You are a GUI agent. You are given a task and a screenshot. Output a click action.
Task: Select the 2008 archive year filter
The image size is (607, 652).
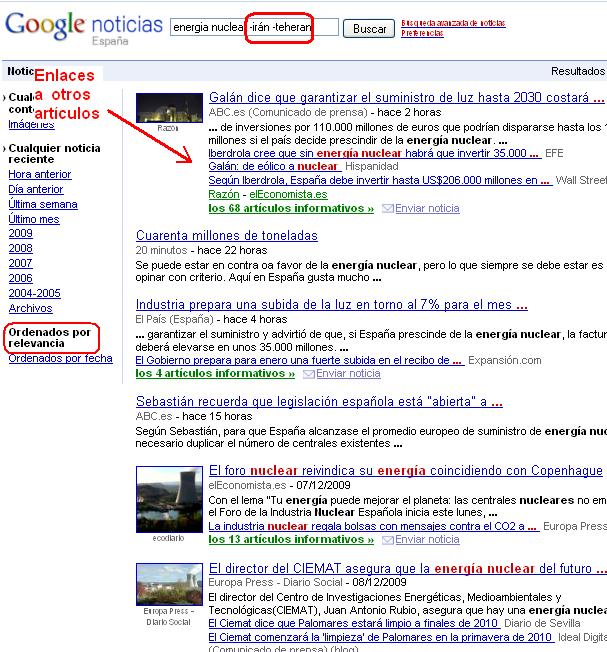click(x=20, y=248)
